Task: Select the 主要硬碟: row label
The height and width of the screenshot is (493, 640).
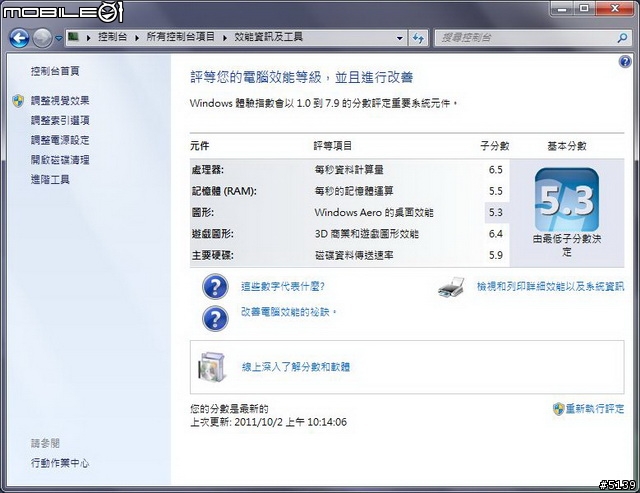Action: coord(213,255)
